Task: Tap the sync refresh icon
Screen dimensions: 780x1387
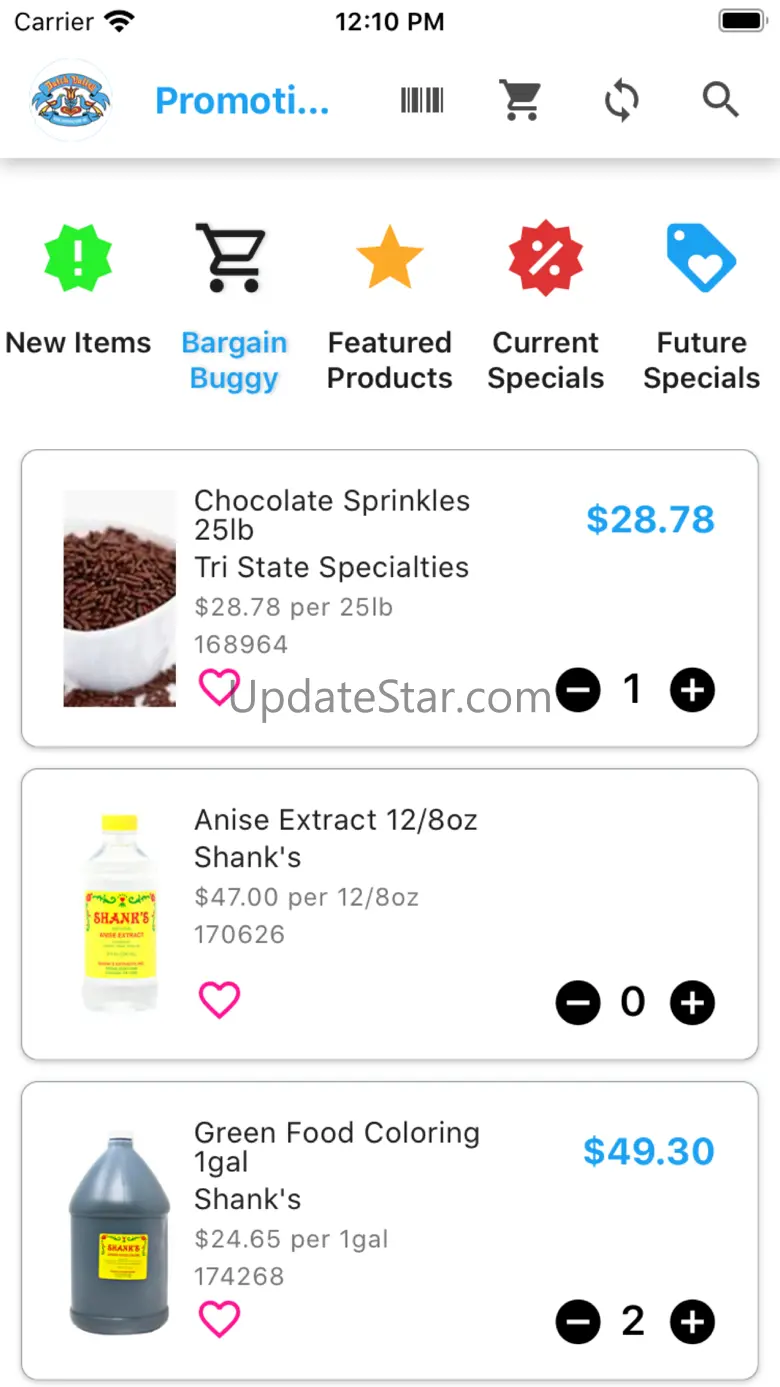Action: click(x=621, y=101)
